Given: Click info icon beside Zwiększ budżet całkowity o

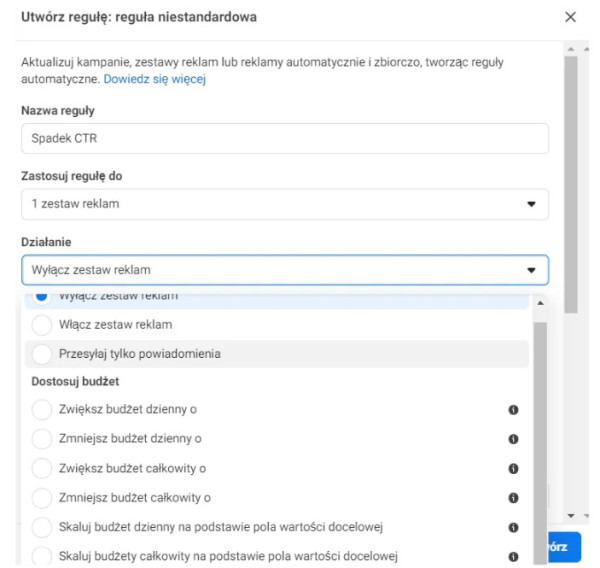Looking at the screenshot, I should [513, 468].
